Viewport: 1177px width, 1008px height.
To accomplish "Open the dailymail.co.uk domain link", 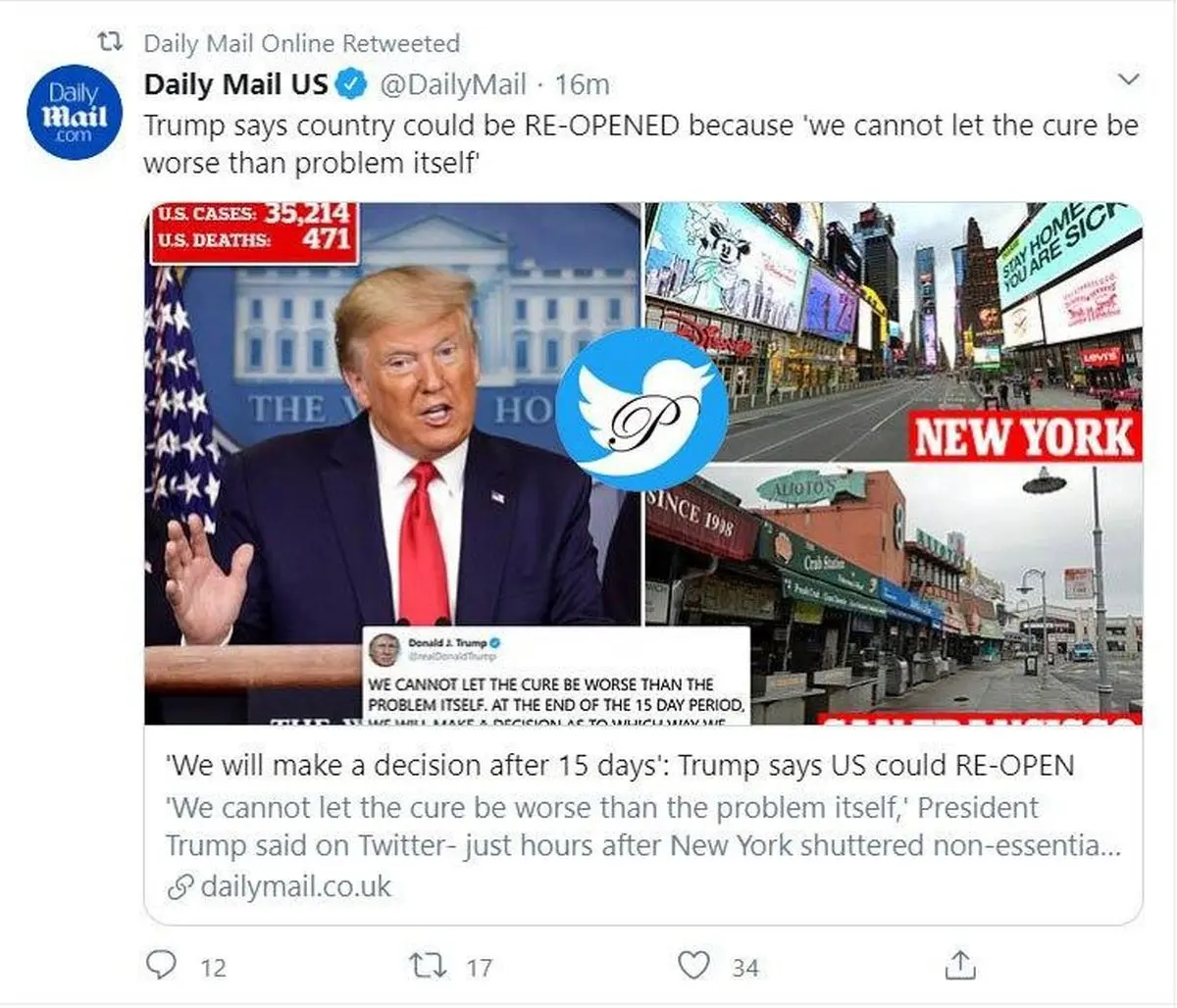I will [x=295, y=887].
